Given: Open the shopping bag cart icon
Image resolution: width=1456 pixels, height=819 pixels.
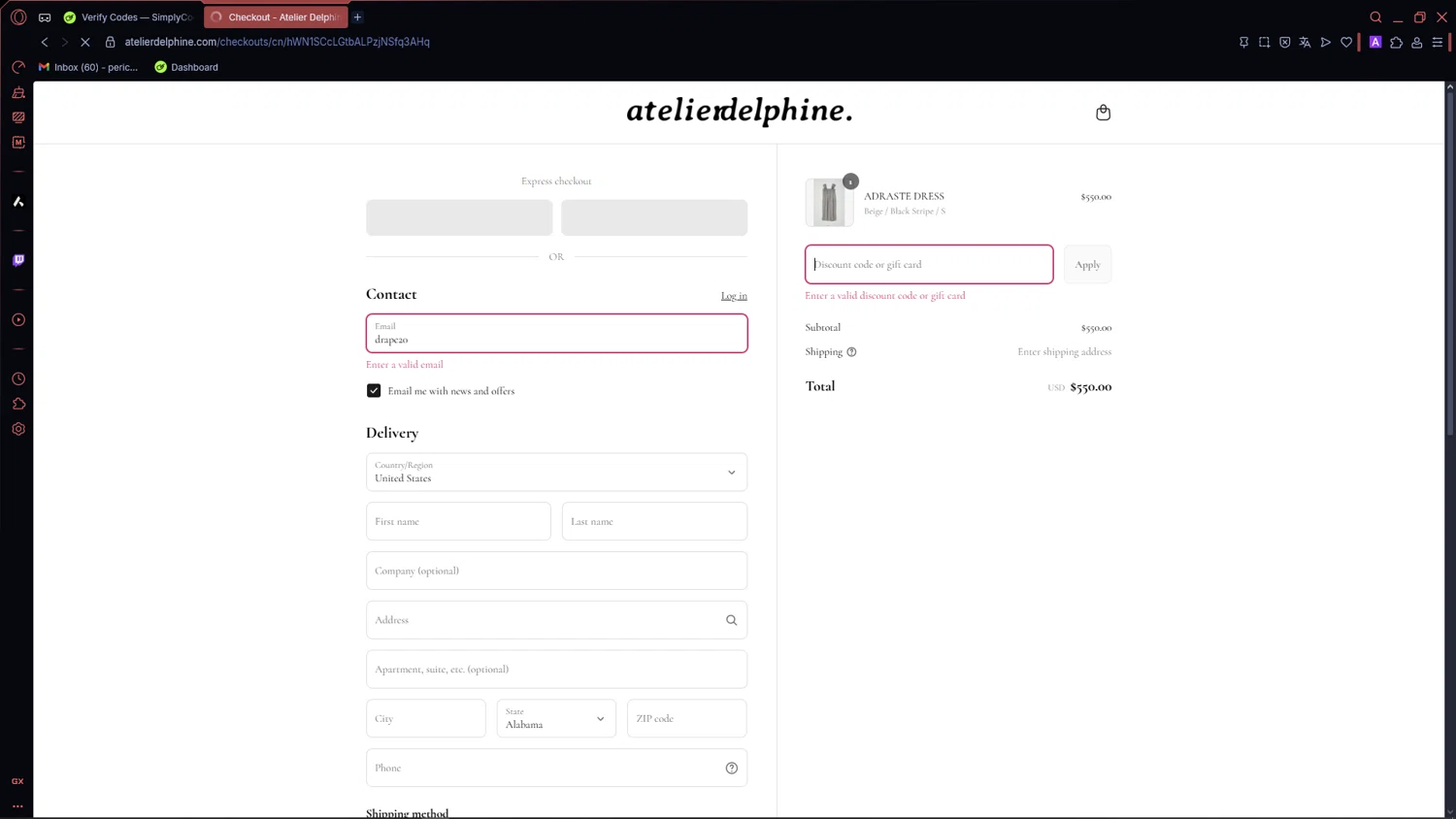Looking at the screenshot, I should [x=1104, y=113].
